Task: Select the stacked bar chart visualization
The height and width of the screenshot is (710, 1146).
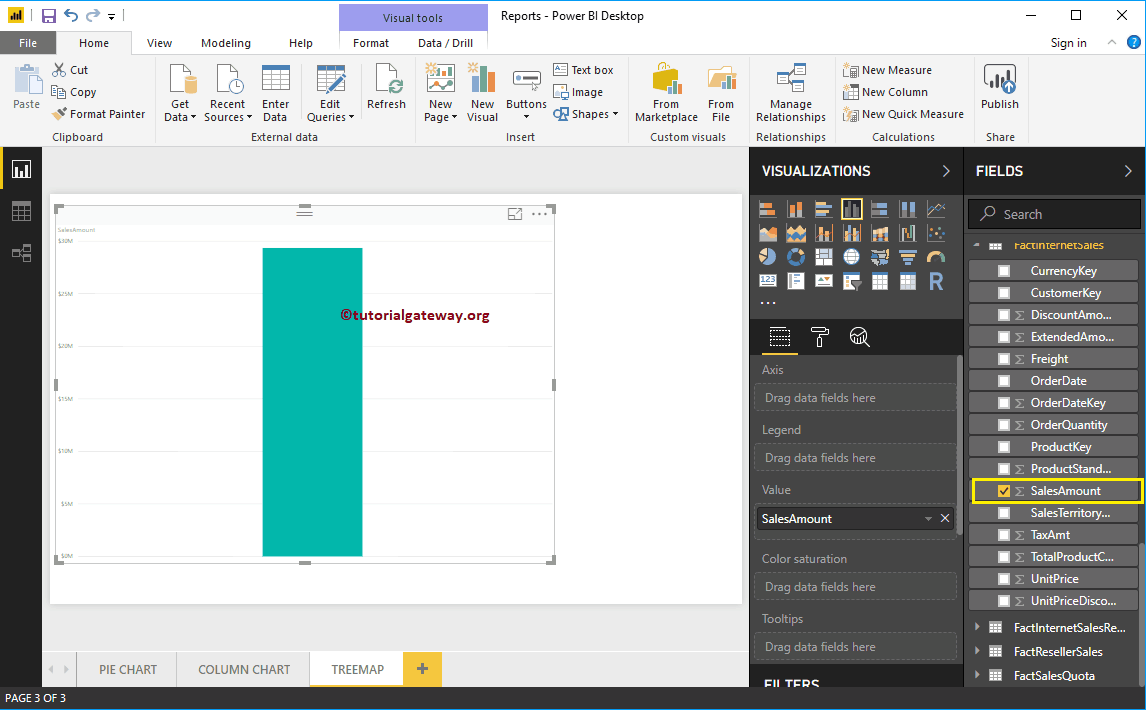Action: coord(767,209)
